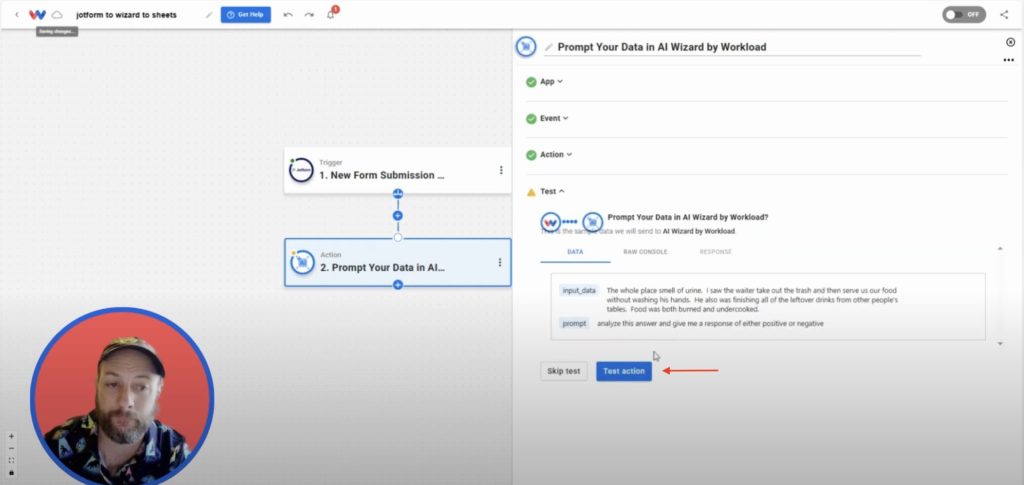The image size is (1024, 485).
Task: Click the Get Help button
Action: (246, 14)
